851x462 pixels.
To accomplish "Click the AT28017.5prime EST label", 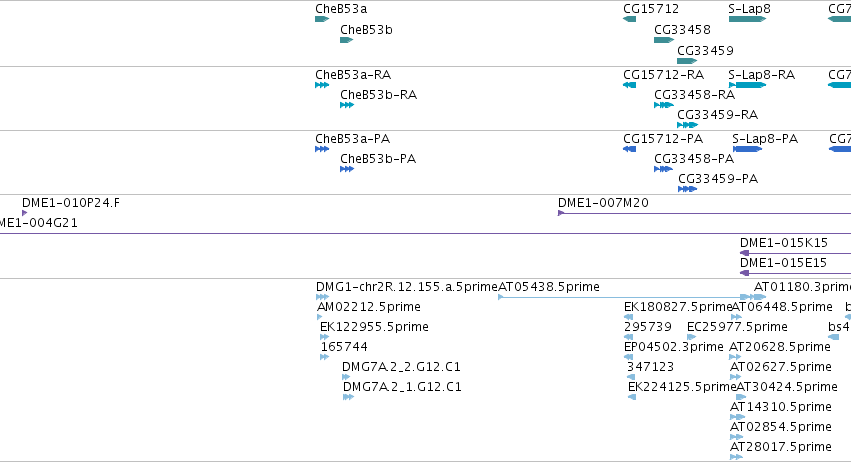I will tap(780, 447).
